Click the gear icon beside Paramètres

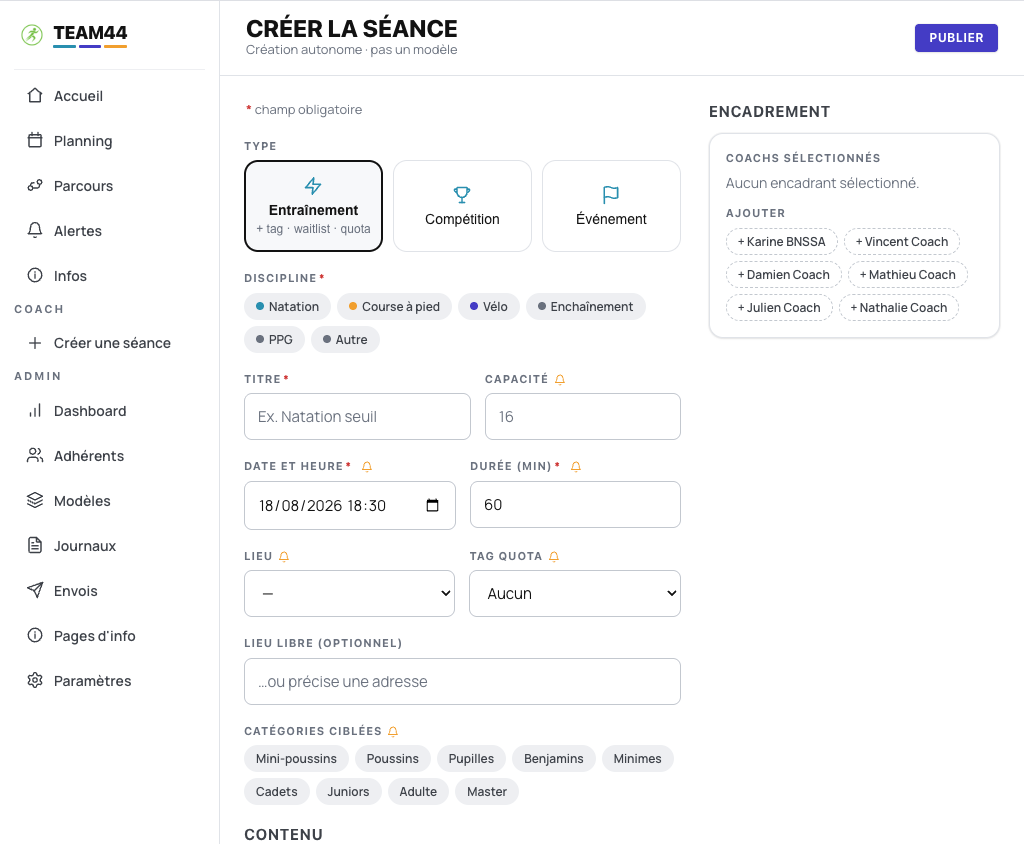(x=35, y=680)
